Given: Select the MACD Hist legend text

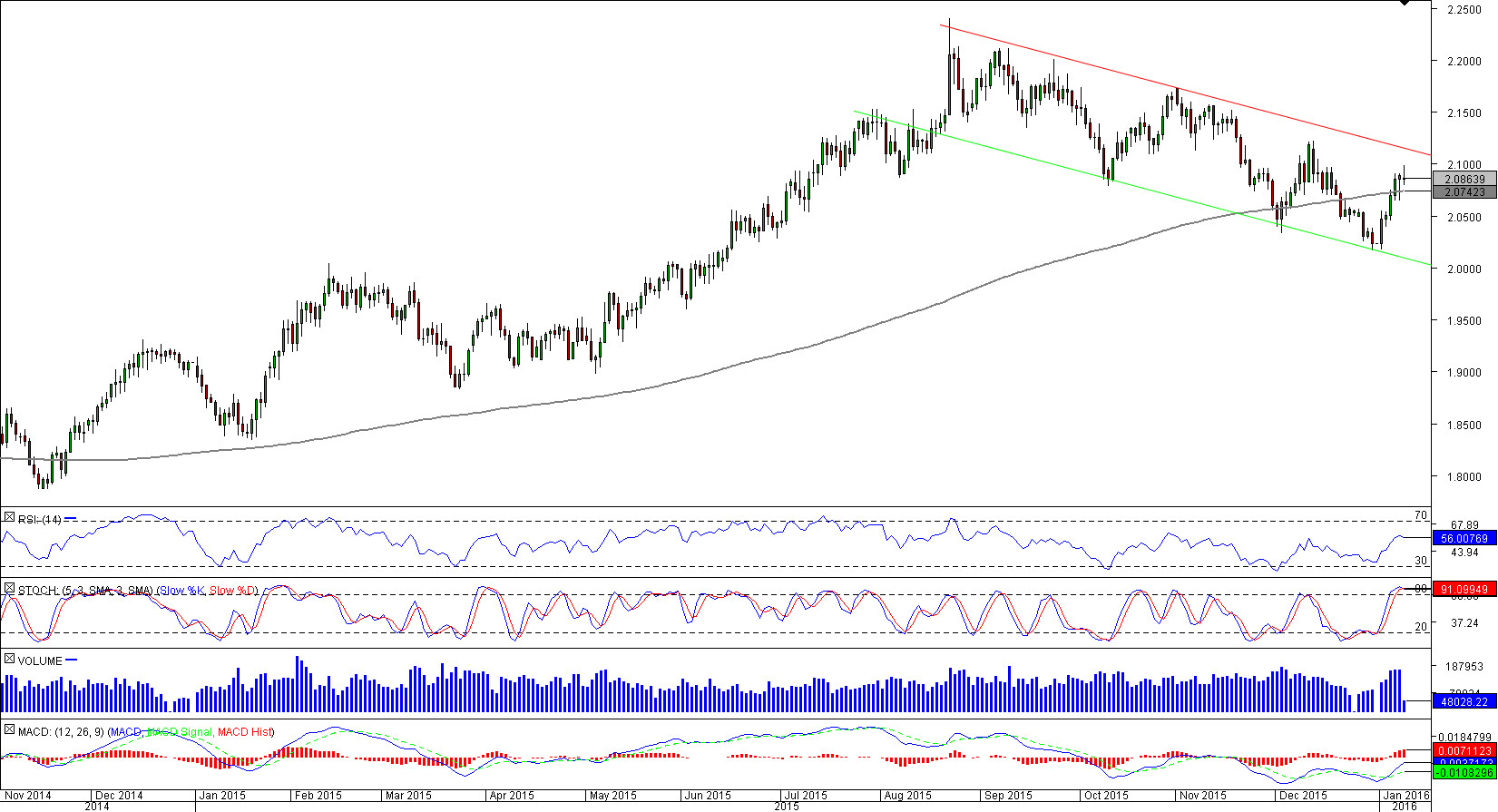Looking at the screenshot, I should [x=245, y=732].
